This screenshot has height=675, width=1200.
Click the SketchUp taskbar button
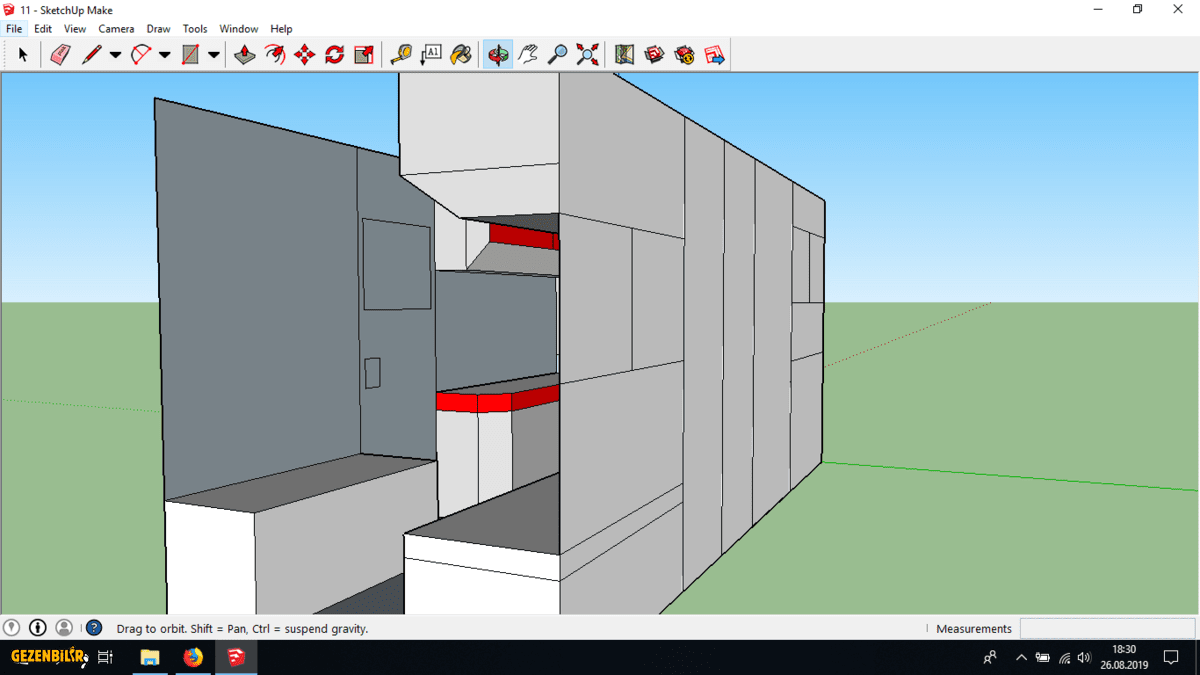[x=236, y=657]
